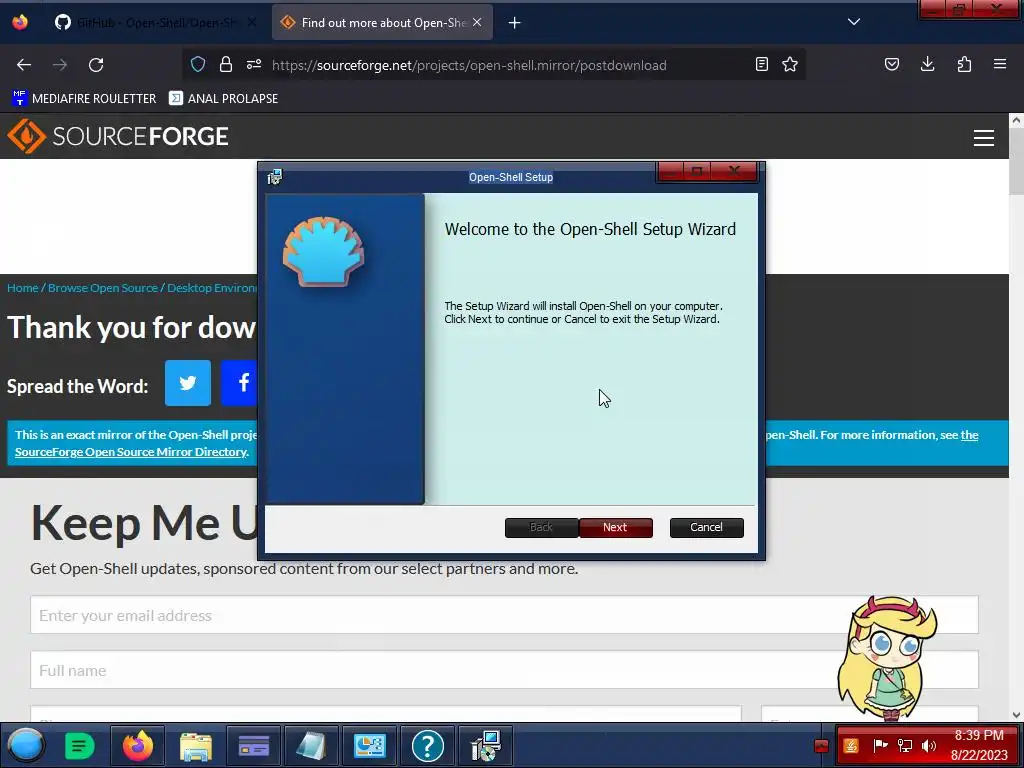Reload the SourceForge page
Screen dimensions: 1024x768
[x=96, y=65]
